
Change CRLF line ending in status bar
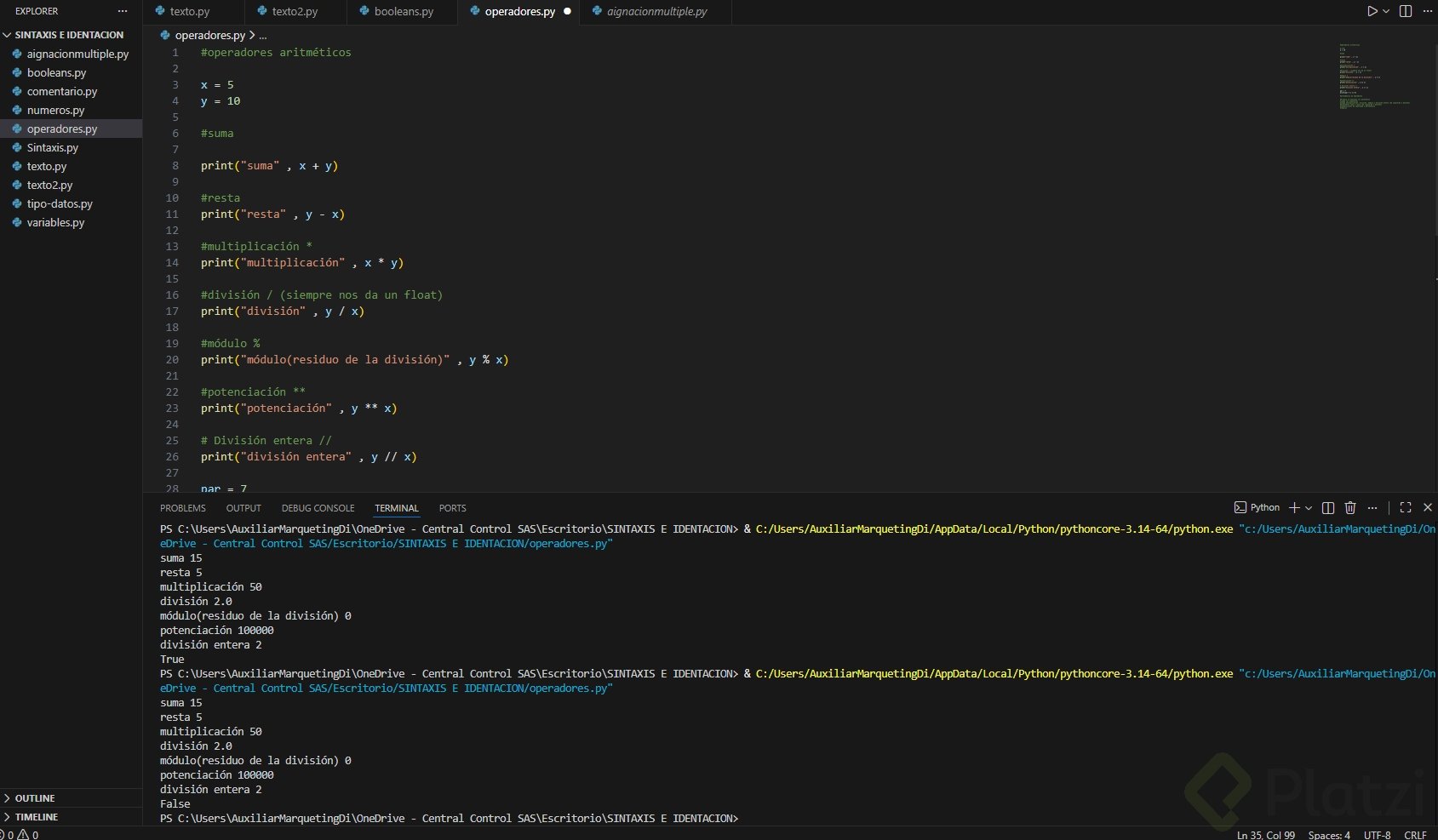(x=1415, y=835)
